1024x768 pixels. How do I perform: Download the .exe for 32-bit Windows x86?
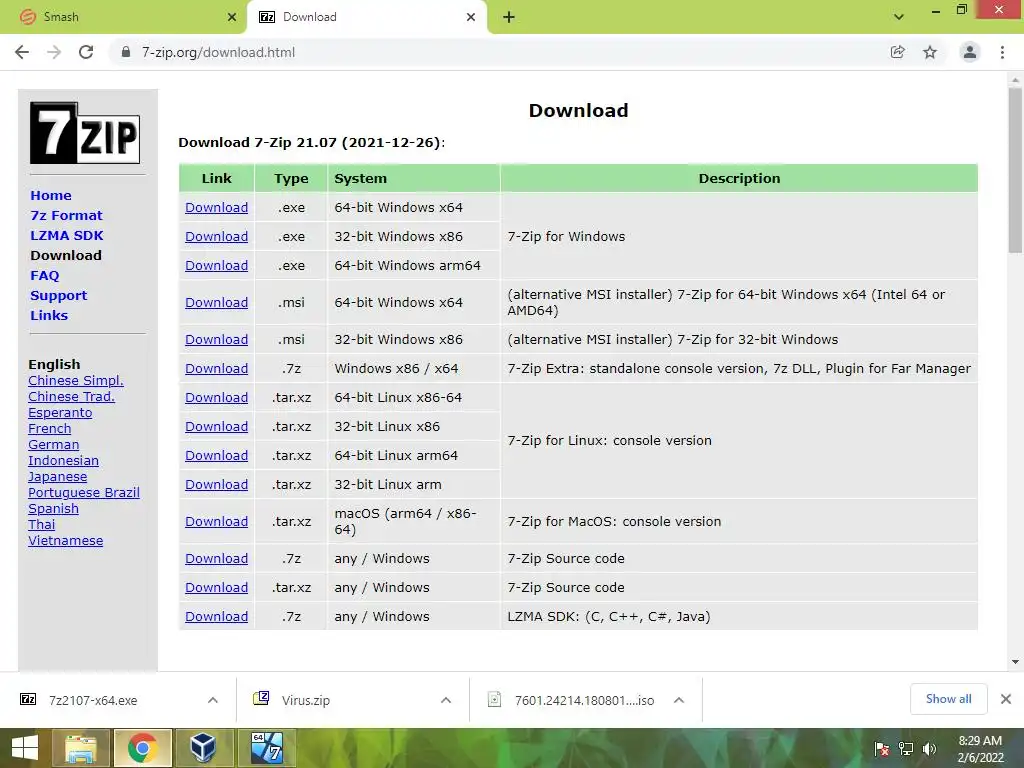[x=216, y=236]
